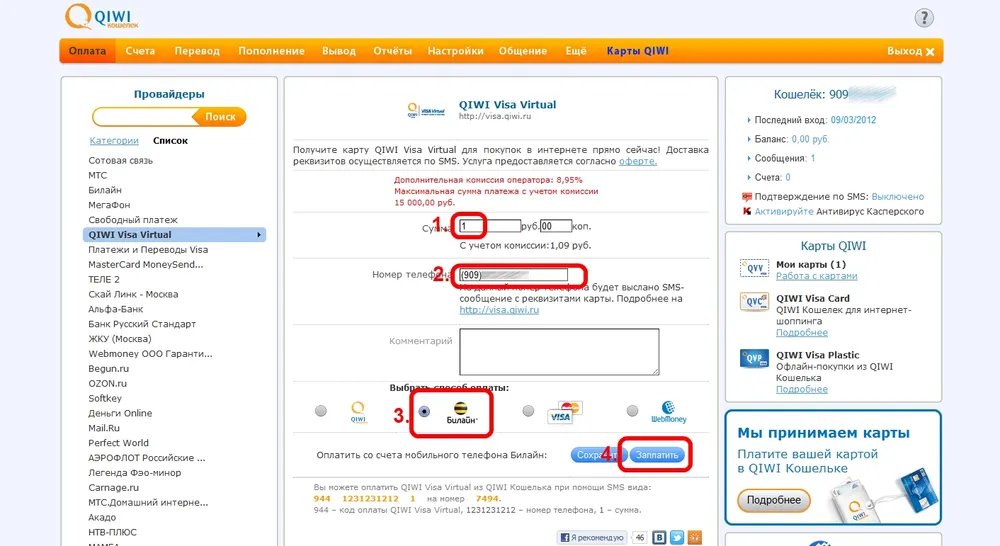Select Perfect World provider

[x=118, y=443]
